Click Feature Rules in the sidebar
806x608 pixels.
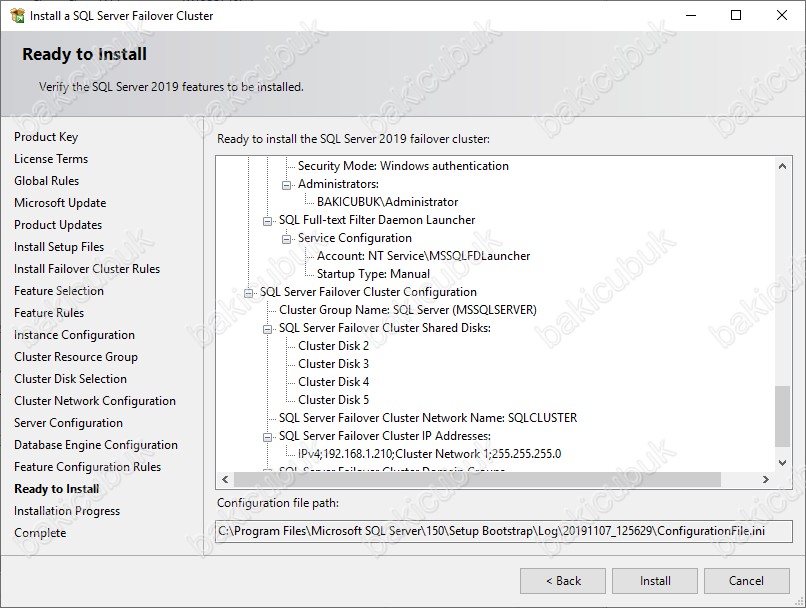click(x=49, y=313)
